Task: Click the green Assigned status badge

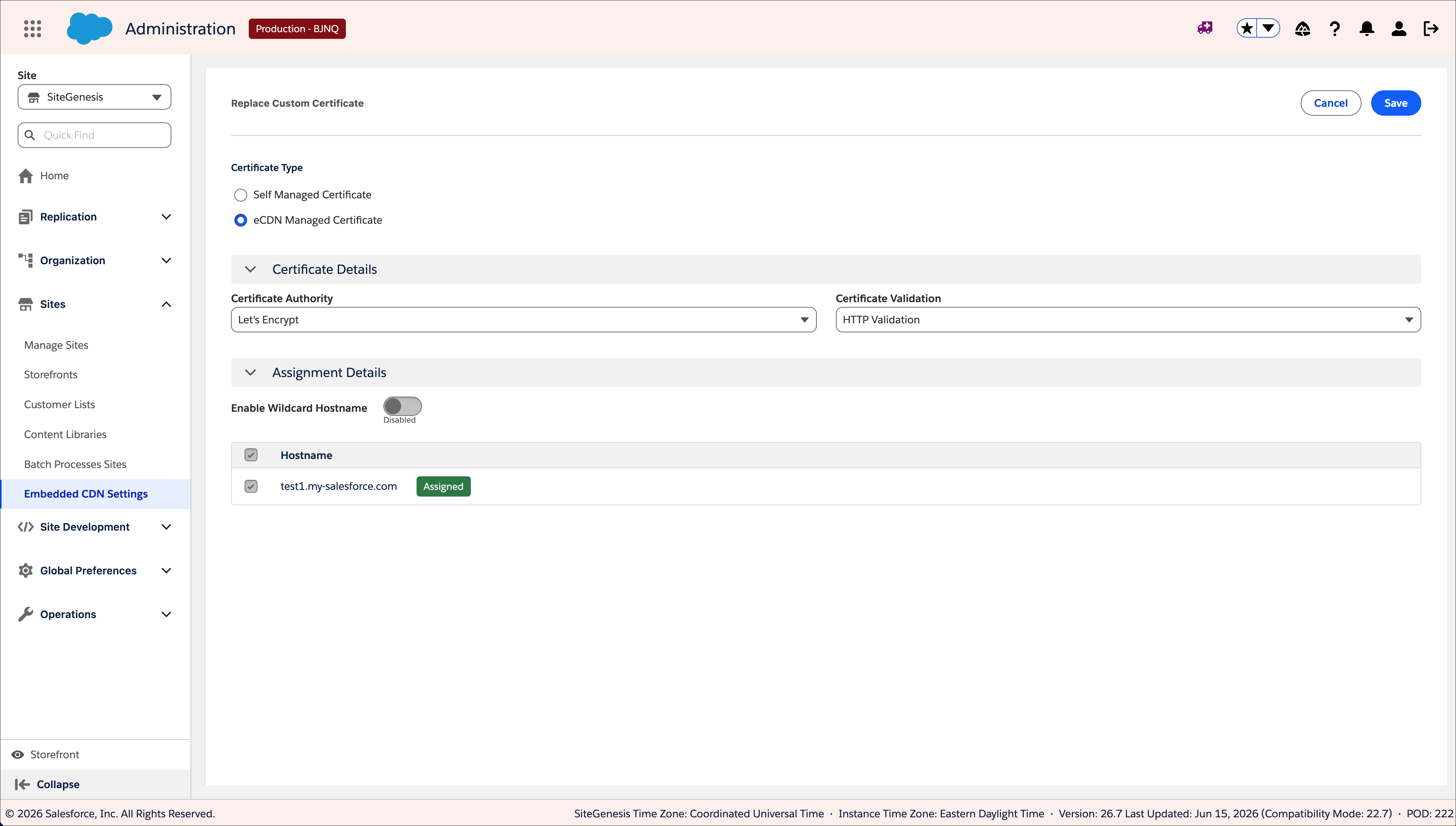Action: point(443,487)
